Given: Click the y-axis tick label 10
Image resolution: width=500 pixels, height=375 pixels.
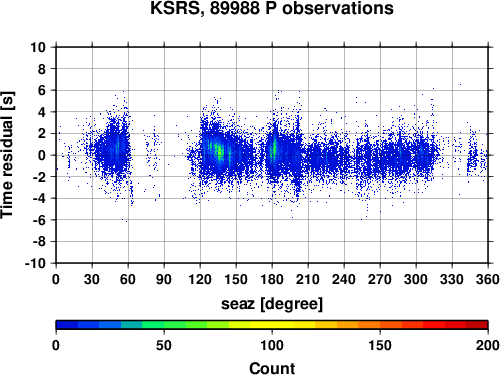Looking at the screenshot, I should [38, 47].
